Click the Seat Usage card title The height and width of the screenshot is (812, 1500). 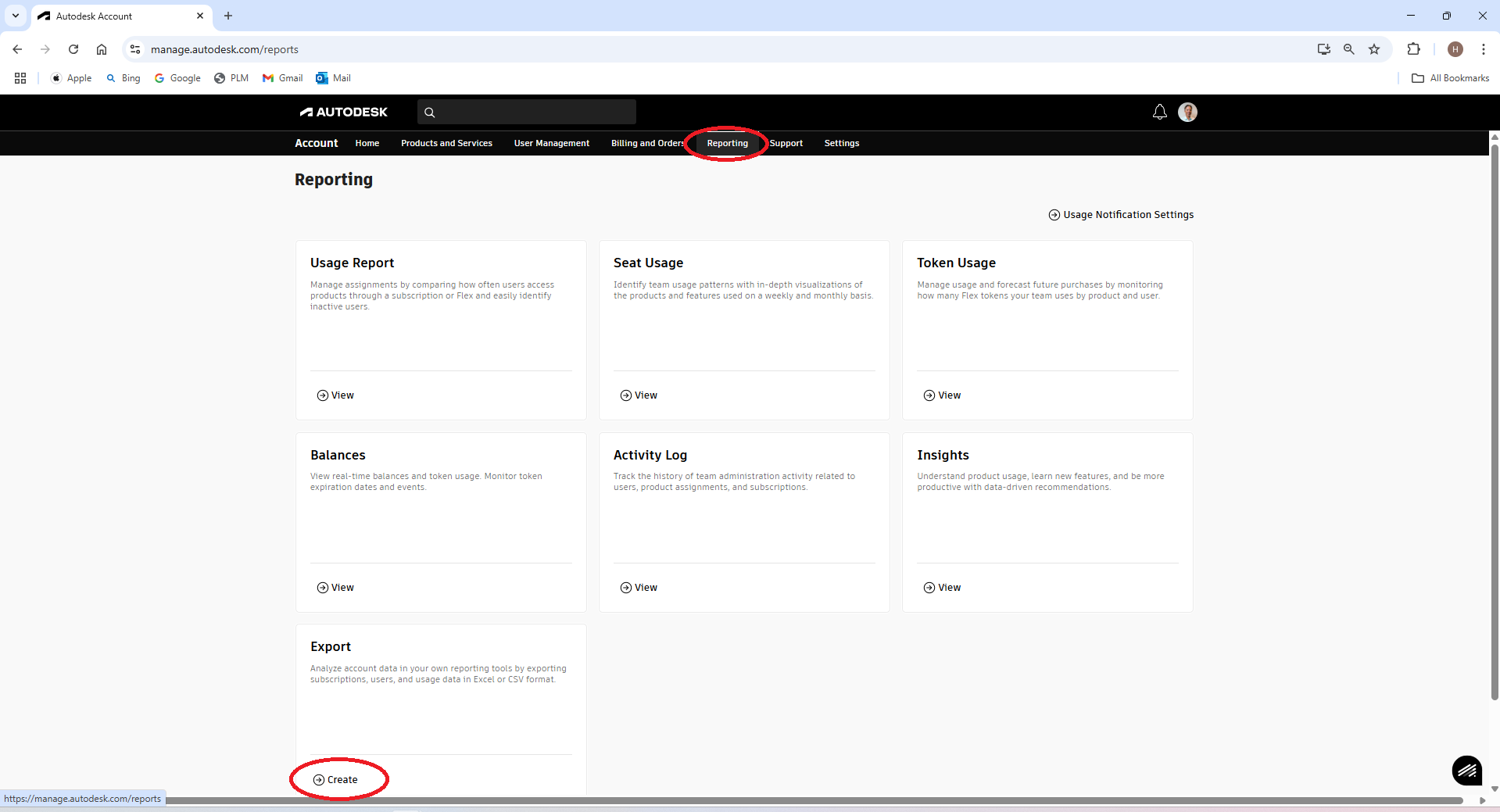[x=648, y=263]
